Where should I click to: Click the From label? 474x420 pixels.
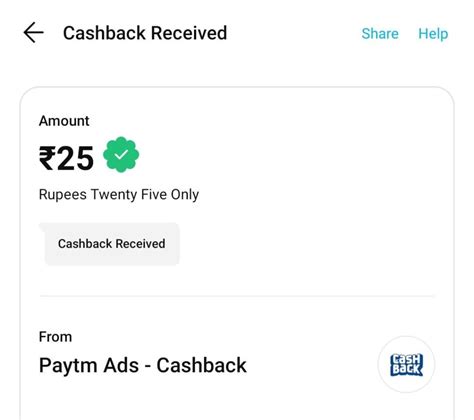pos(55,337)
